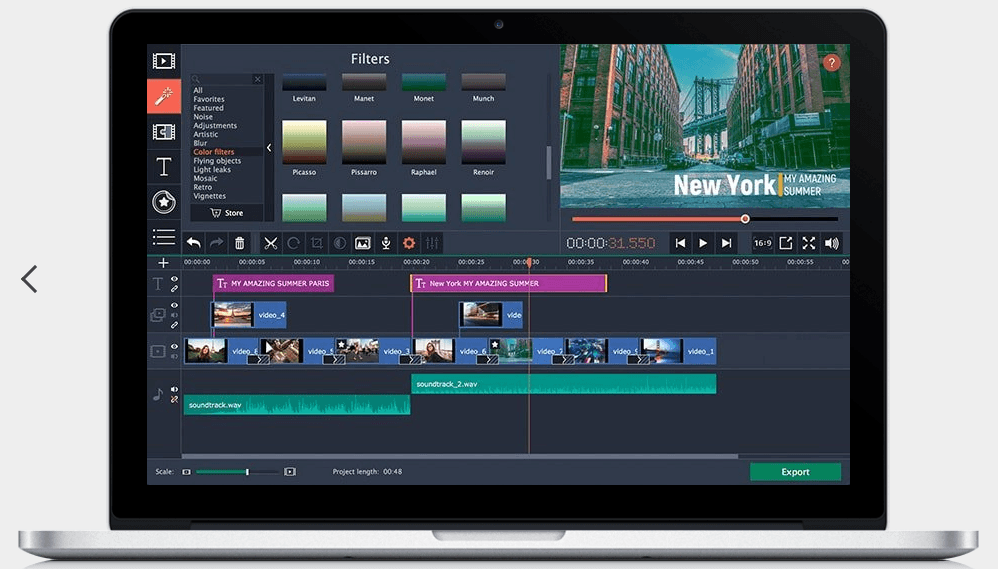Select the soundtrack_2.wav audio clip
Screen dimensions: 998x569
click(563, 384)
